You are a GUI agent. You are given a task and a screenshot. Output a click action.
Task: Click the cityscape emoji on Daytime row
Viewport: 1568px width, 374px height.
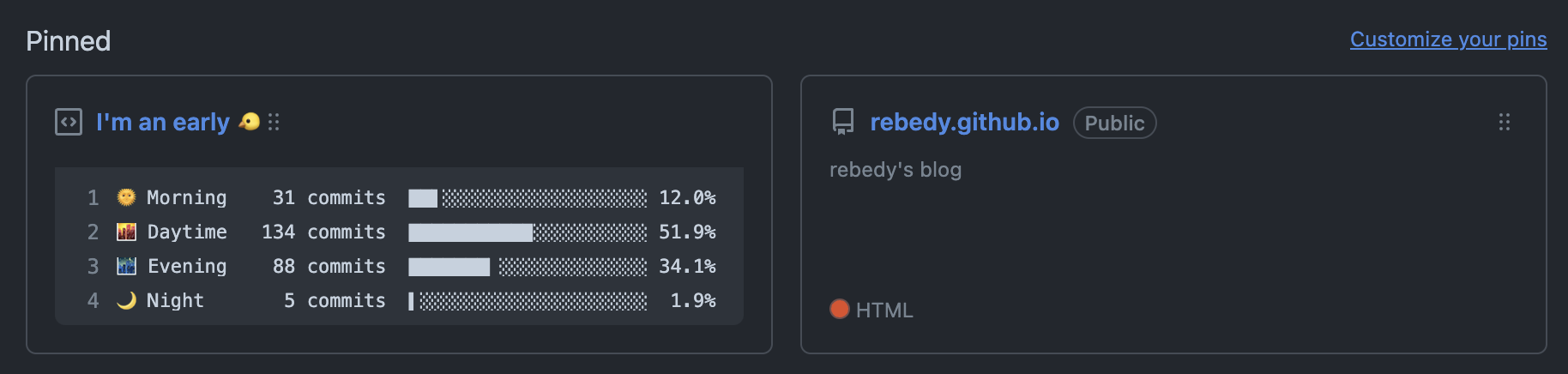click(x=126, y=232)
